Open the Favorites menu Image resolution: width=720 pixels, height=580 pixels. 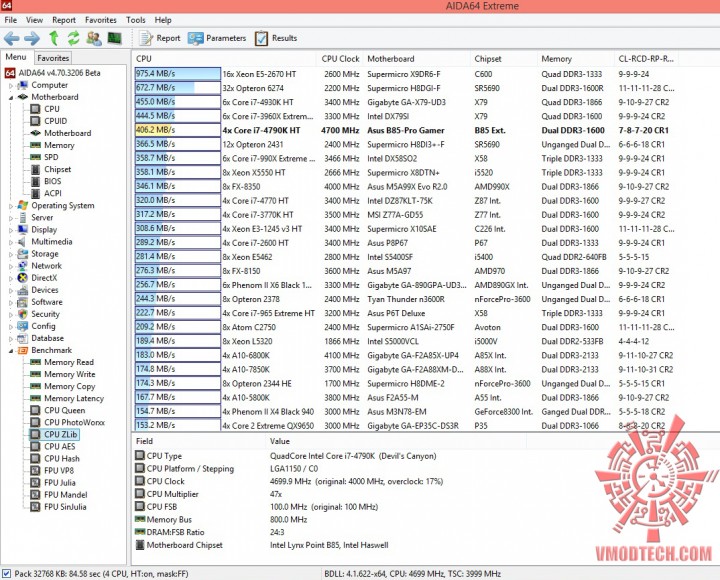tap(101, 20)
